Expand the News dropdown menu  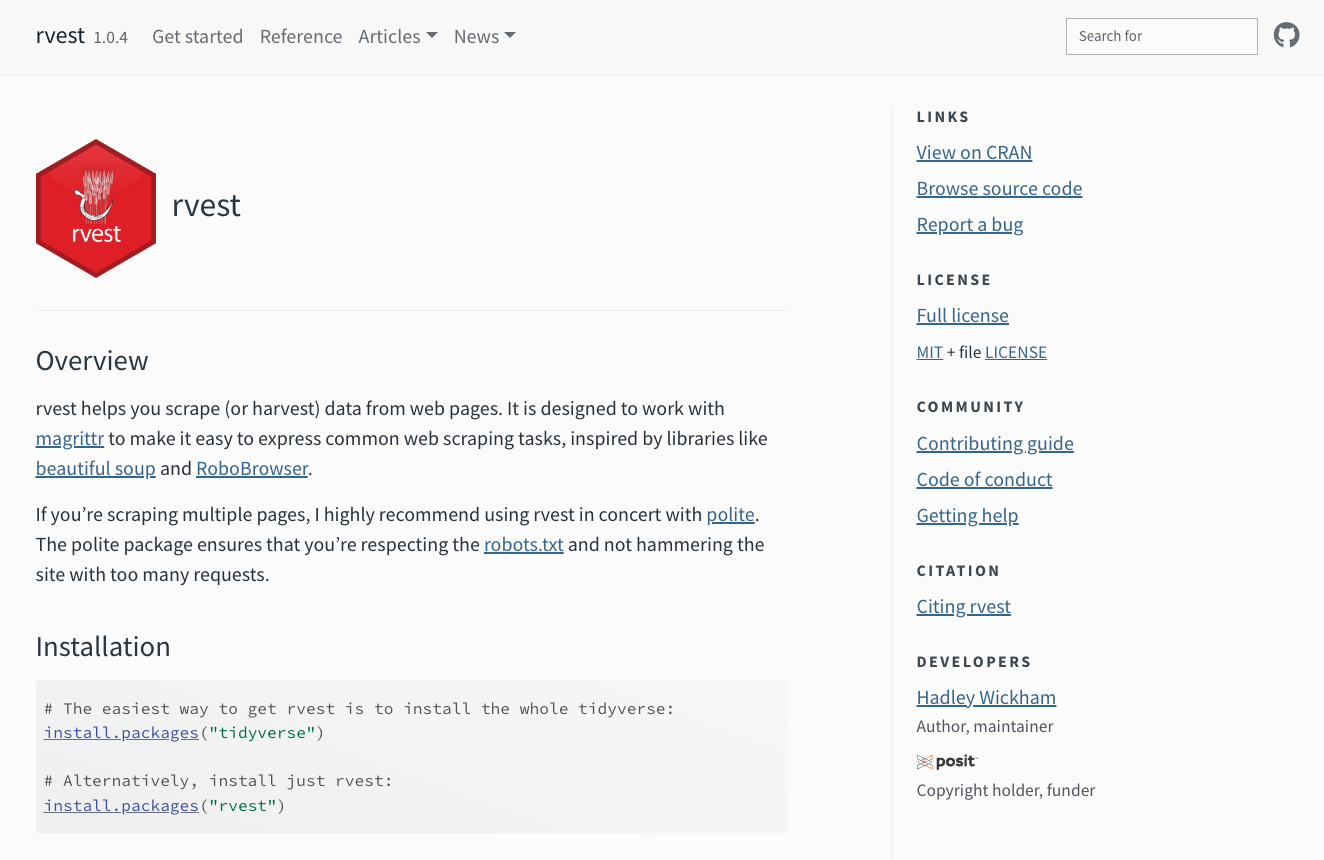484,36
